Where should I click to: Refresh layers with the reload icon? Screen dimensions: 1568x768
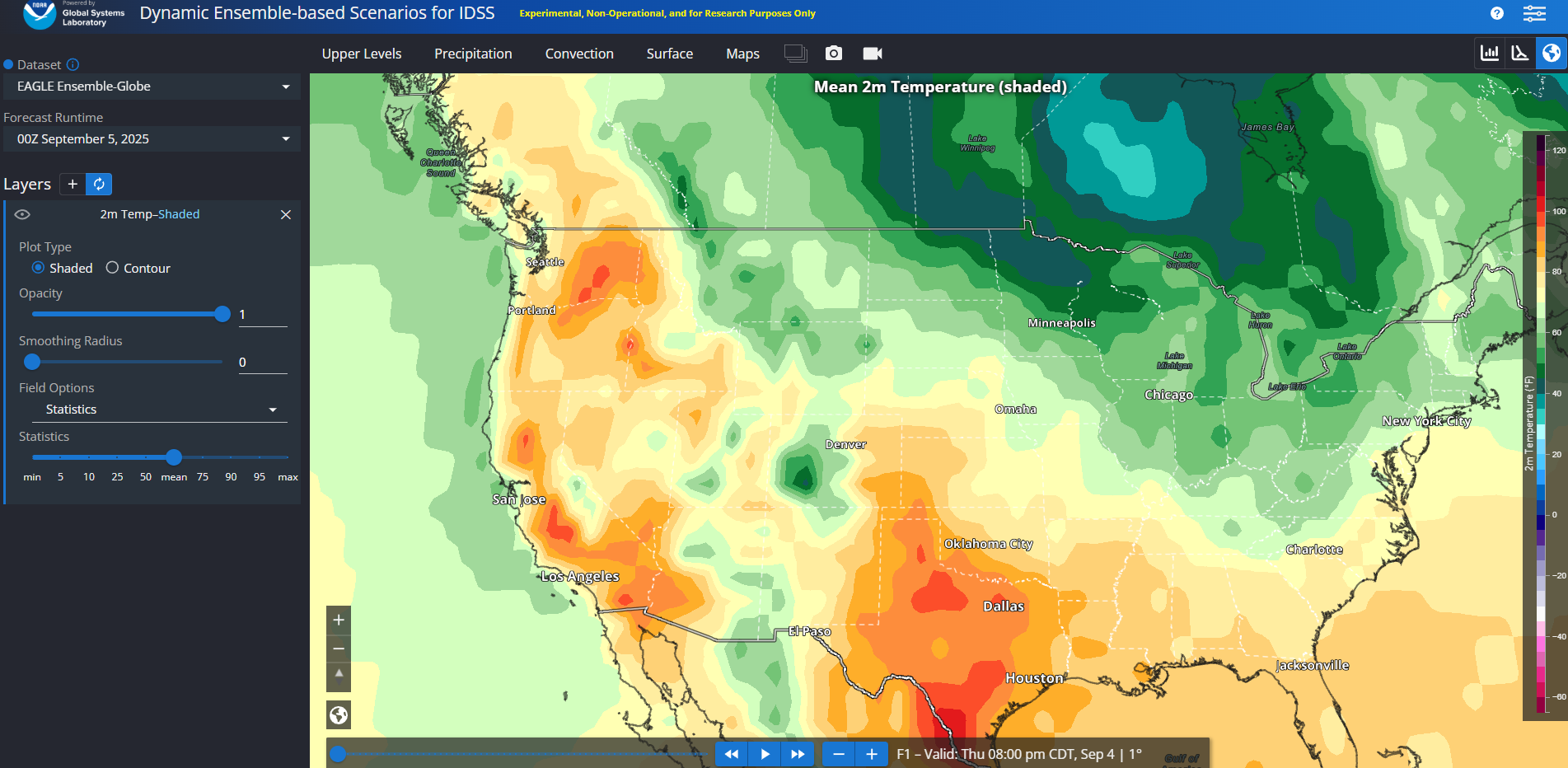point(99,184)
